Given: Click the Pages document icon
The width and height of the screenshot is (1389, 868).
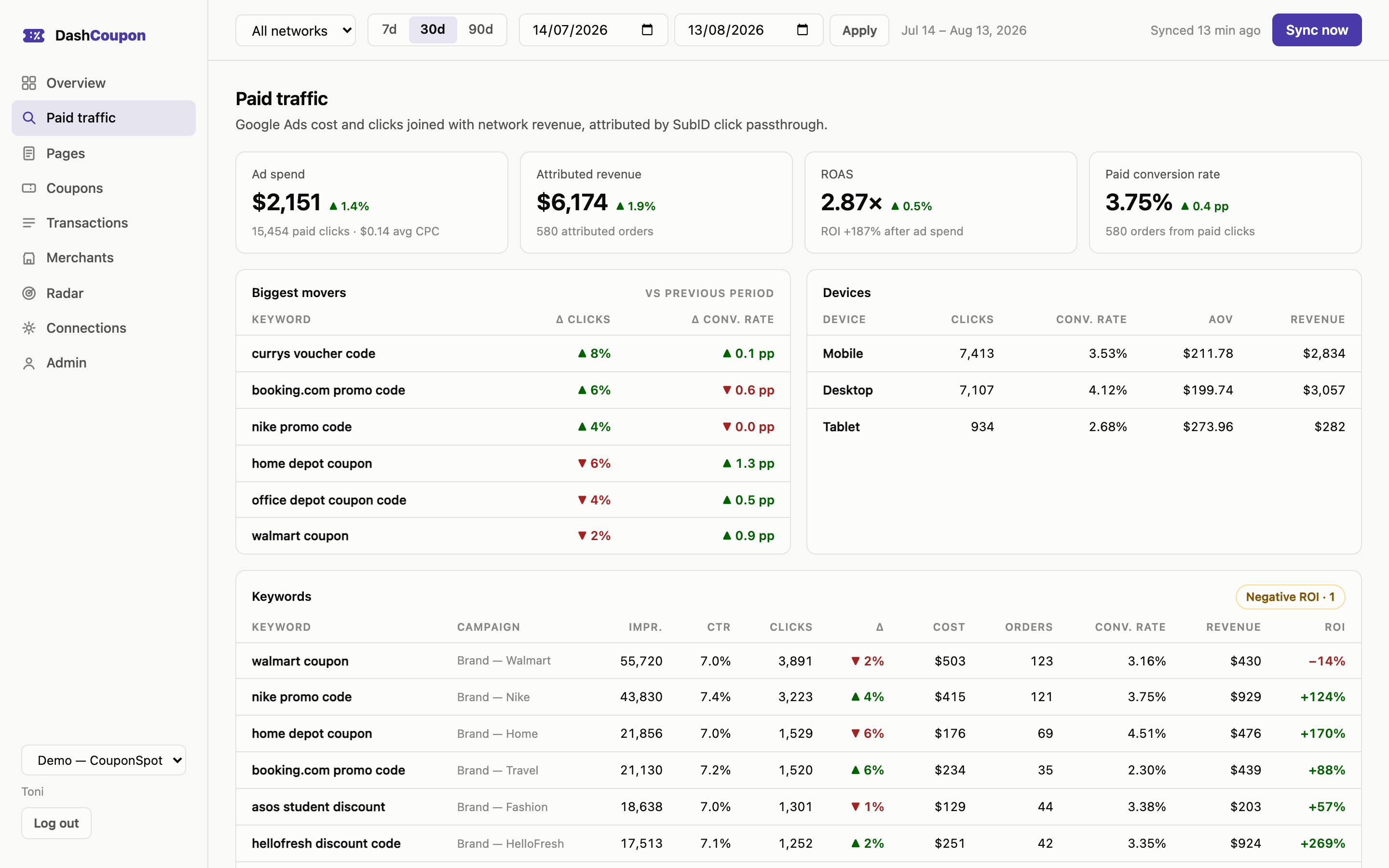Looking at the screenshot, I should (29, 153).
